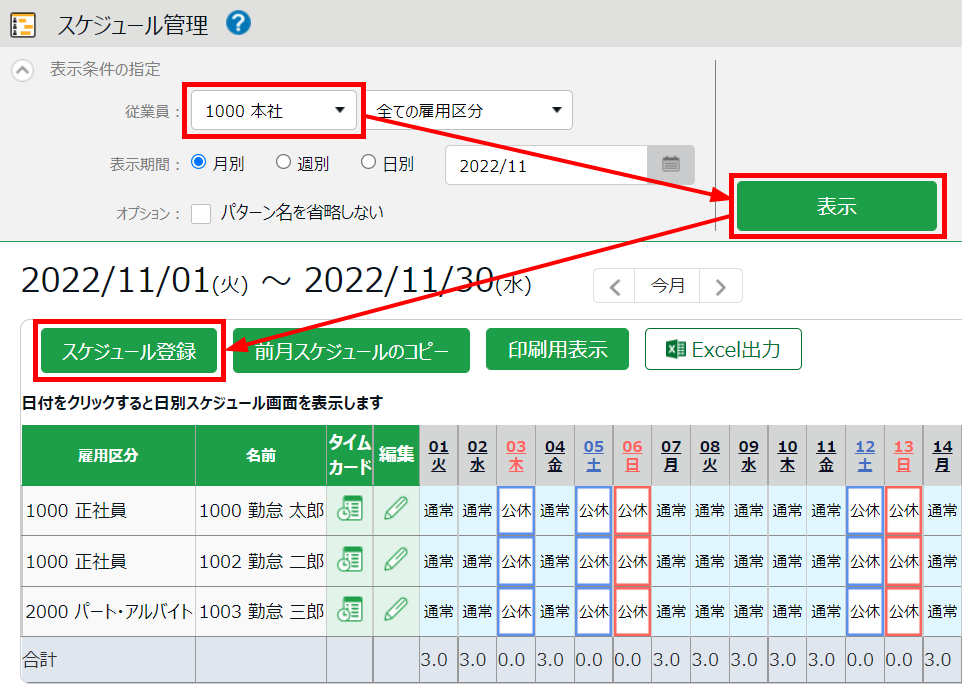Open the 全ての雇用区分 dropdown
The width and height of the screenshot is (962, 698).
pos(469,111)
